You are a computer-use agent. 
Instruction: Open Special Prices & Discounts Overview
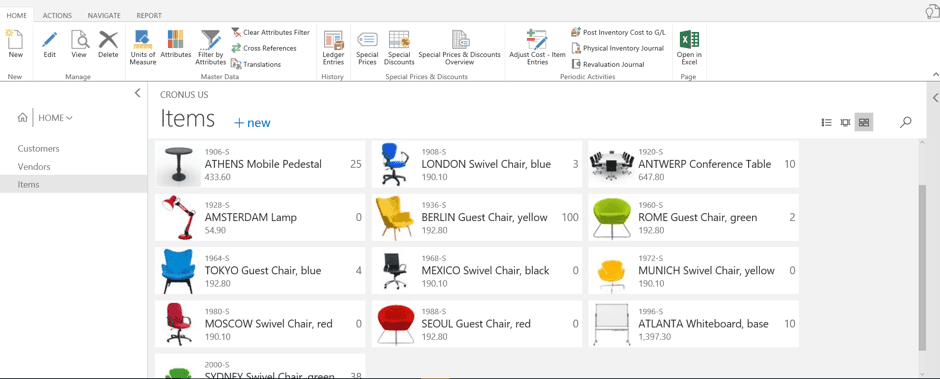click(460, 47)
